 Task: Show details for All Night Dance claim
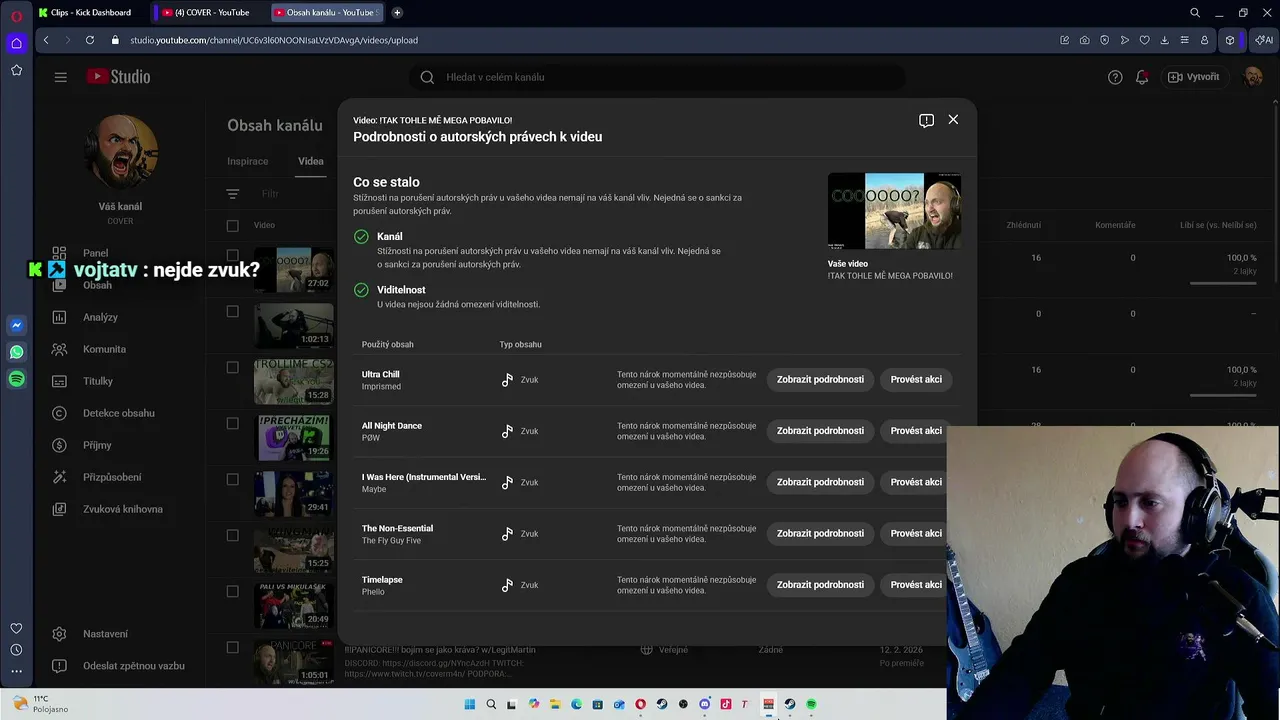(x=820, y=431)
